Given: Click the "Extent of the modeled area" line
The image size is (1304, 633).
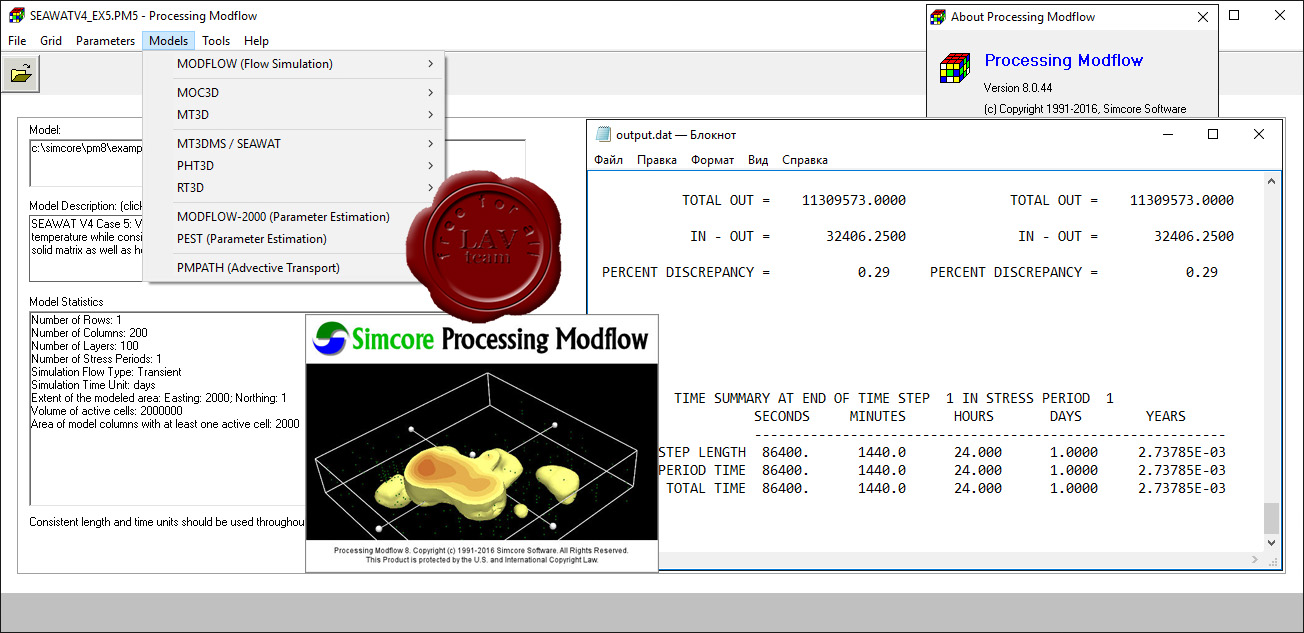Looking at the screenshot, I should 159,398.
